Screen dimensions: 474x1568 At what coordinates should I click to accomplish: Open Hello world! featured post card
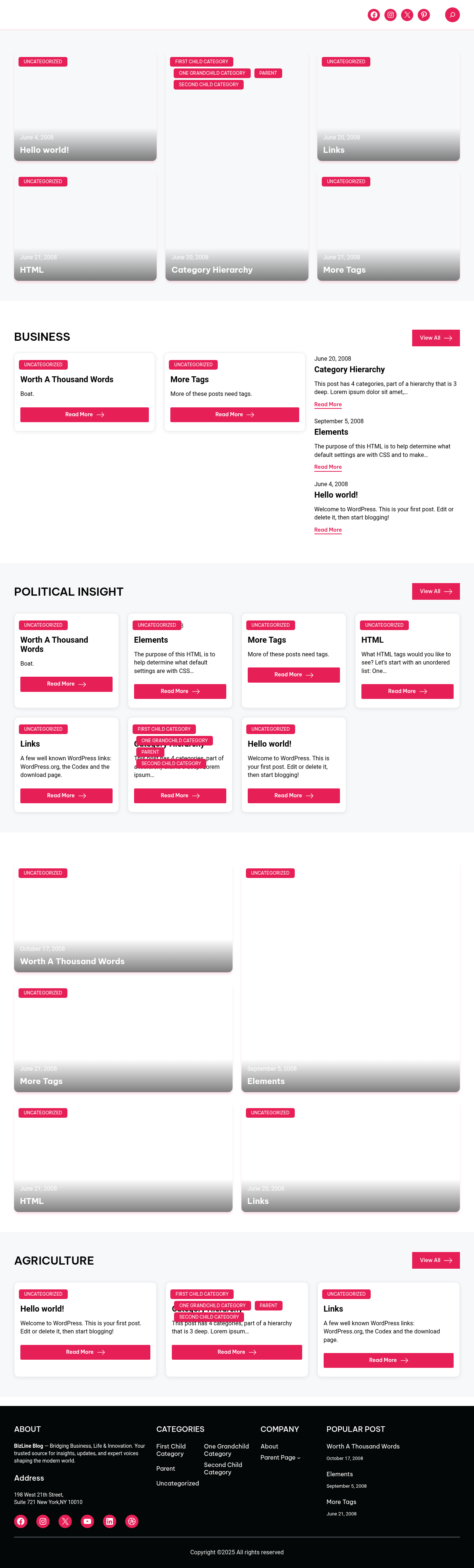85,107
